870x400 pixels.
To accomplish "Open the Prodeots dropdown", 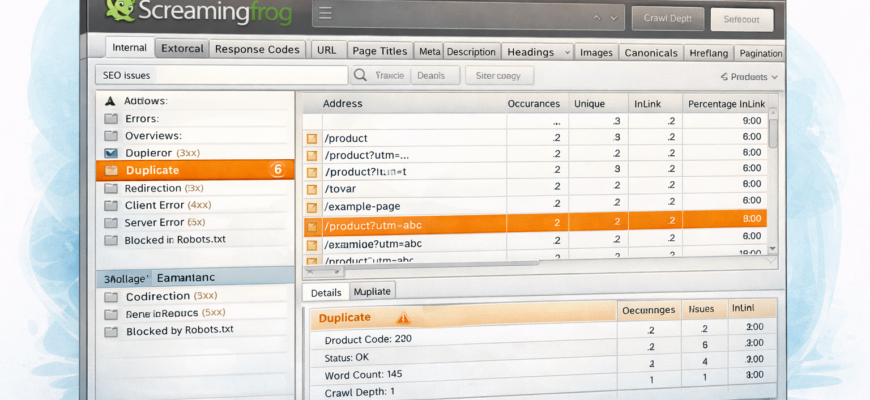I will point(748,77).
